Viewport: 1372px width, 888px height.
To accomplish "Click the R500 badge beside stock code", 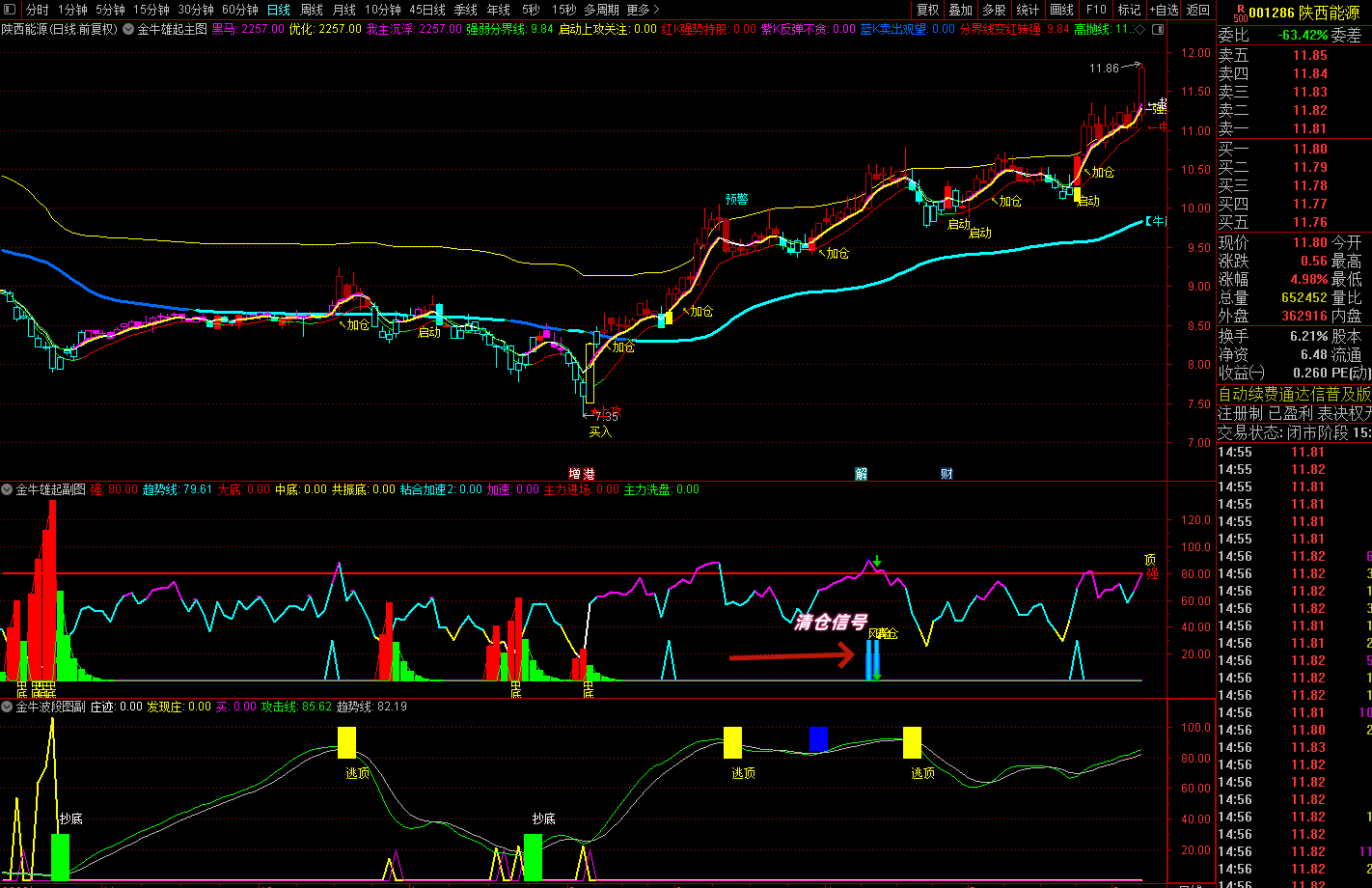I will point(1240,13).
